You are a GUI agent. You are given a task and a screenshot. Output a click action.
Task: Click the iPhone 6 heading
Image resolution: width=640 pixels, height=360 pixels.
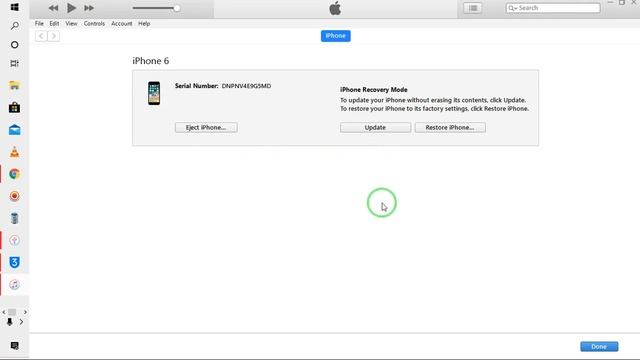click(x=151, y=61)
